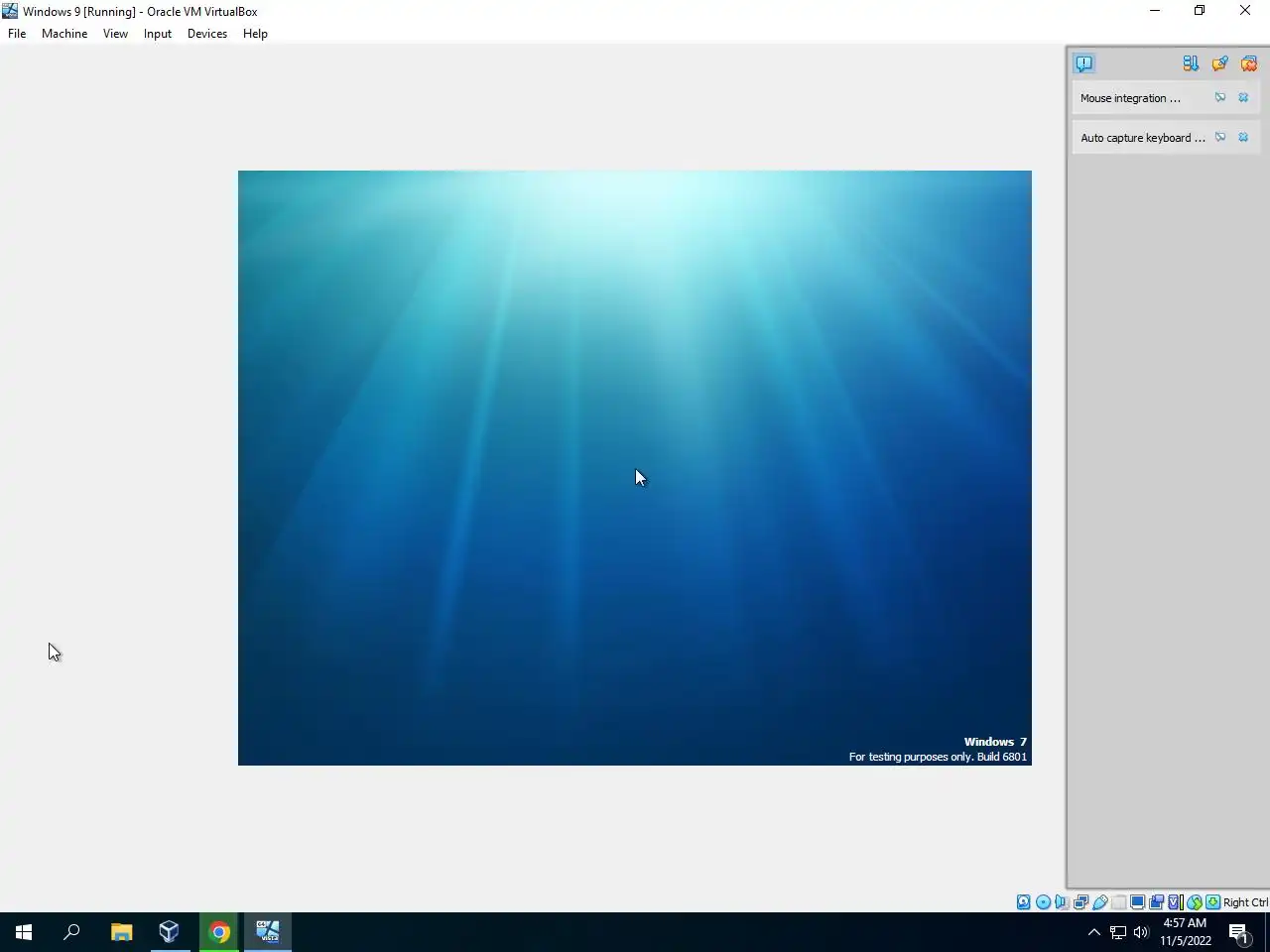Viewport: 1270px width, 952px height.
Task: Select the running VM taskbar button
Action: click(268, 932)
